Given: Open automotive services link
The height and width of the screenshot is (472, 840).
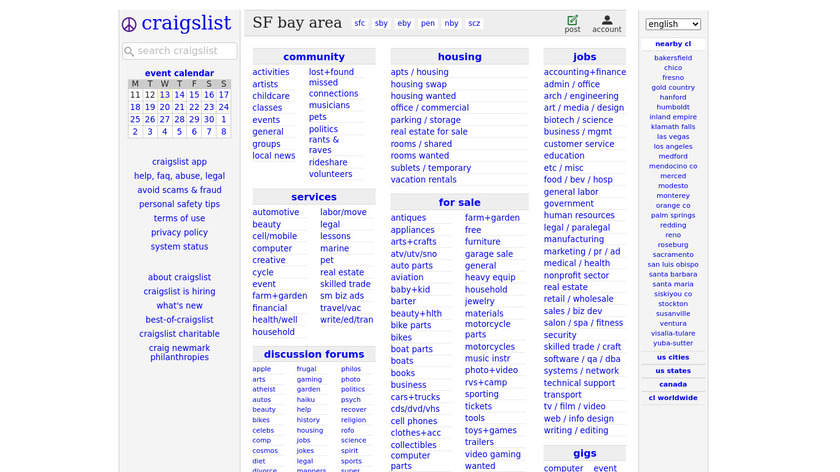Looking at the screenshot, I should click(275, 212).
